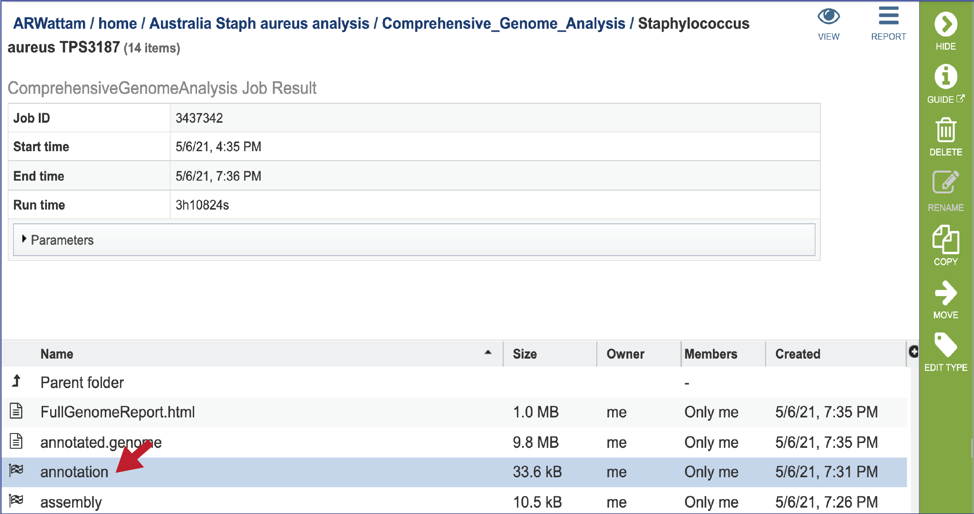Hide the action sidebar with HIDE icon

[x=945, y=25]
